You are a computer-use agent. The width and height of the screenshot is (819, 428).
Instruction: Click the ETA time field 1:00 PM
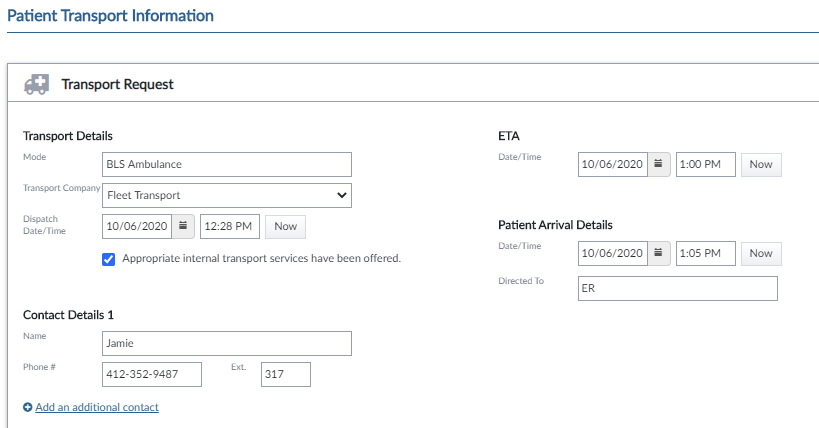point(706,164)
